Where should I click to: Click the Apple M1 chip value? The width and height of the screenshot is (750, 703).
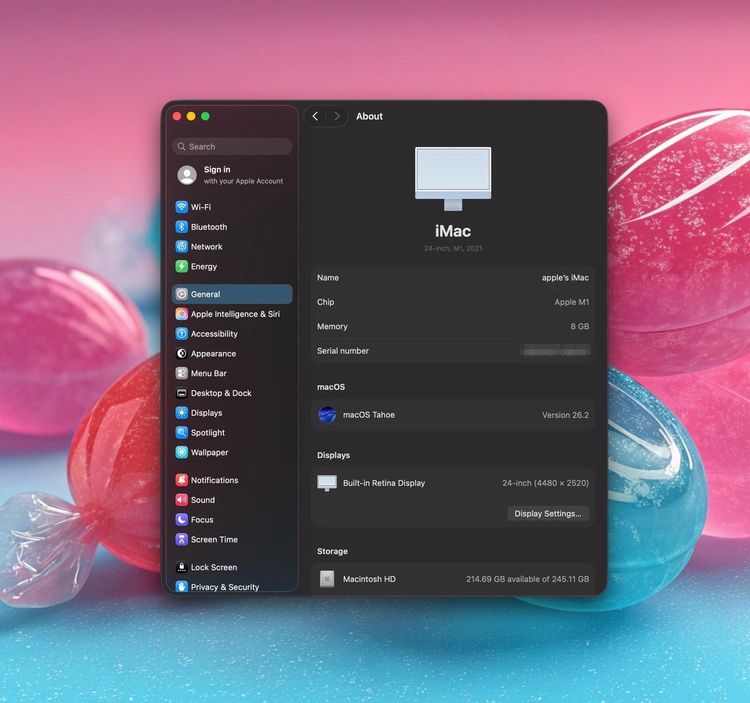point(572,302)
